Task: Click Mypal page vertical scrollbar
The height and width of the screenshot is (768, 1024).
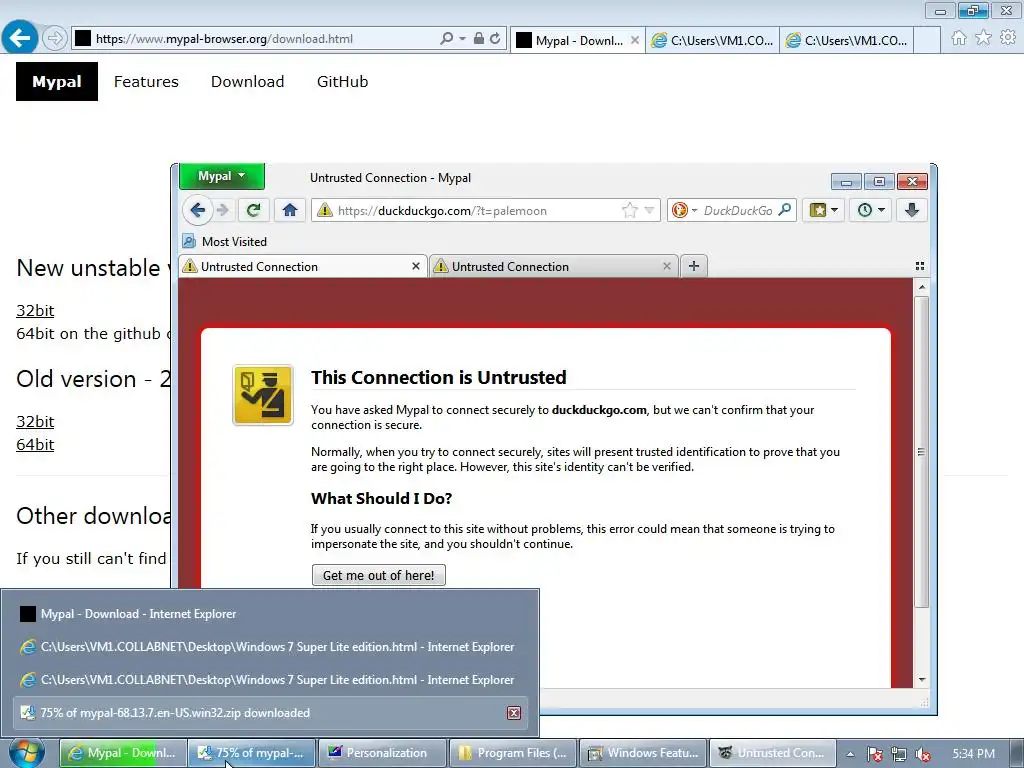Action: click(921, 452)
